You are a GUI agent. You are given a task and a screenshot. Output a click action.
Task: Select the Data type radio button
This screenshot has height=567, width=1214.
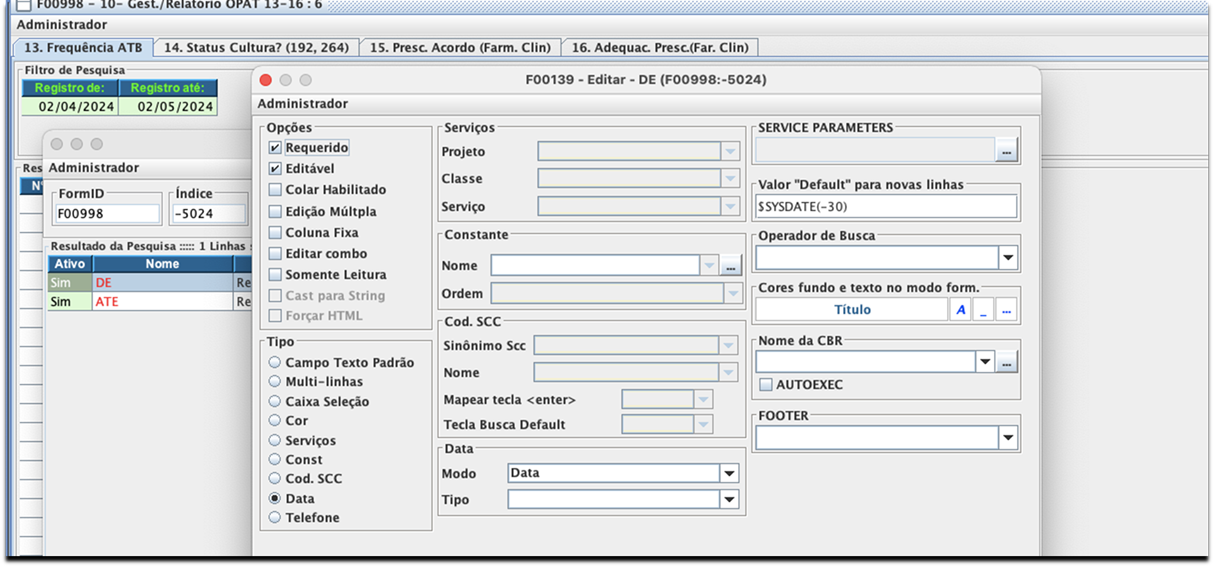(x=275, y=499)
